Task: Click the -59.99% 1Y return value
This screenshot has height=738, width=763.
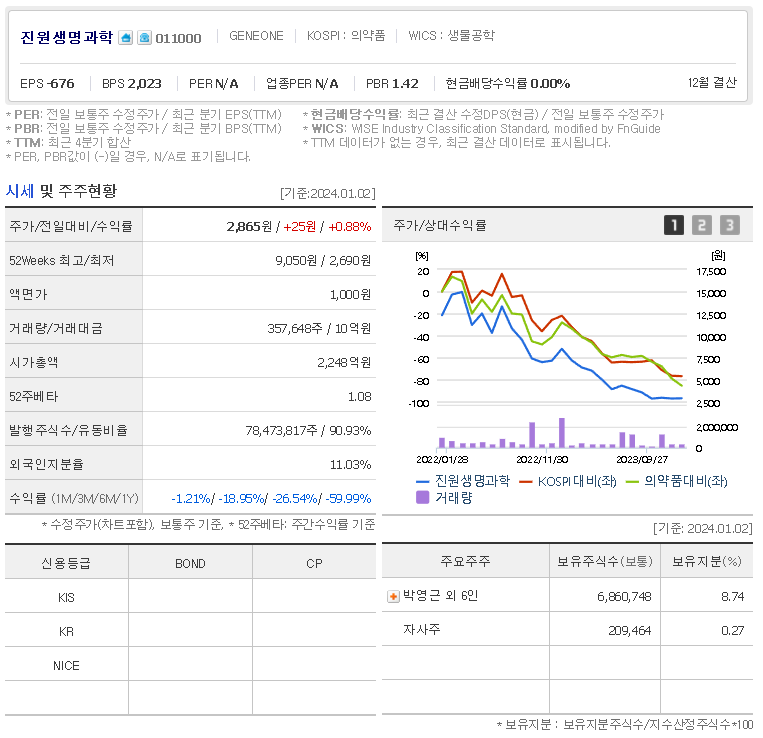Action: [x=348, y=499]
